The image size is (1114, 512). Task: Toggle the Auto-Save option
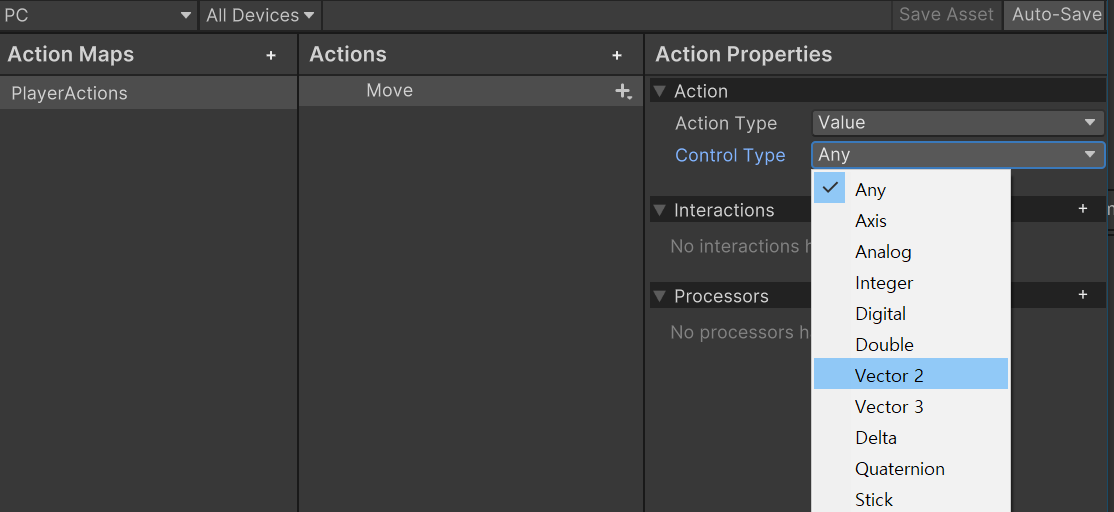coord(1056,15)
